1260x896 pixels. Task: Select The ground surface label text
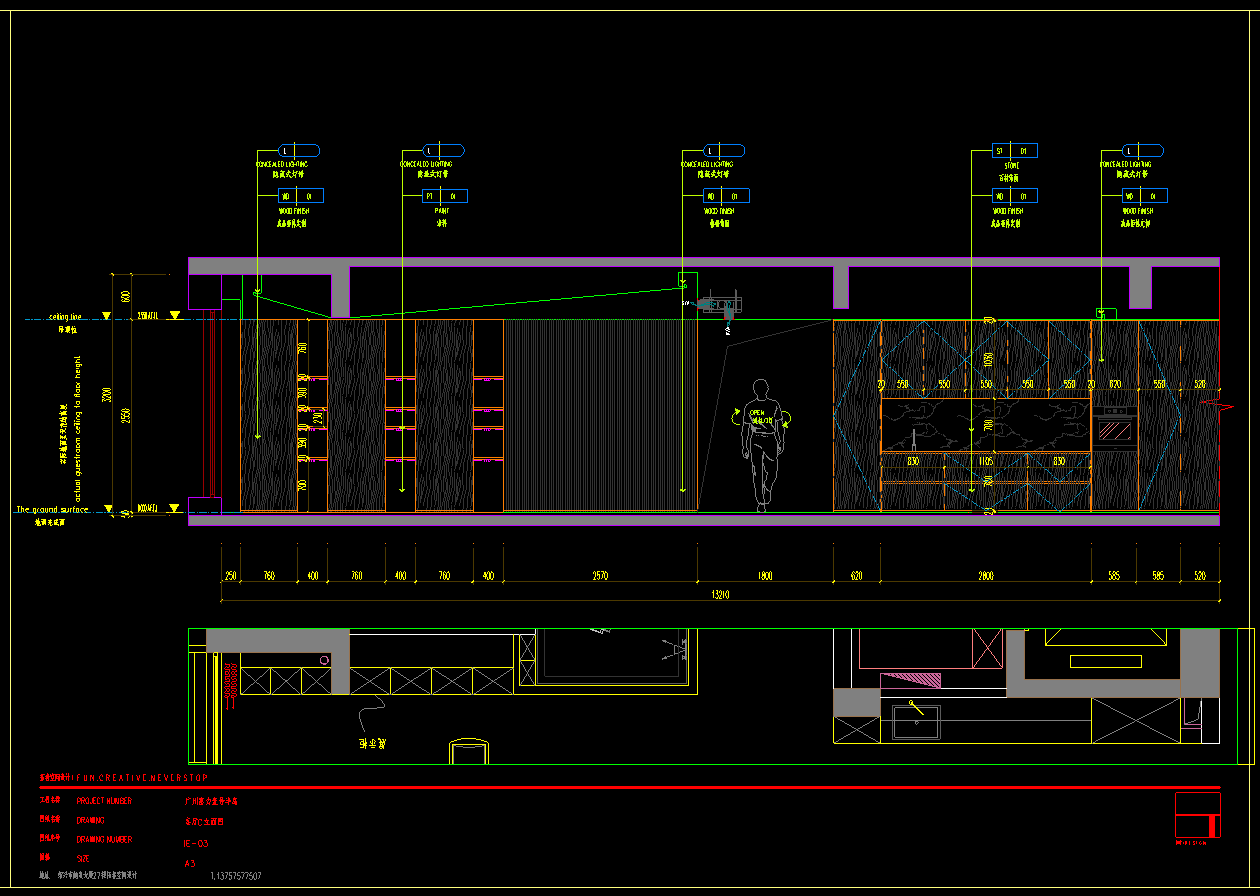pos(52,510)
